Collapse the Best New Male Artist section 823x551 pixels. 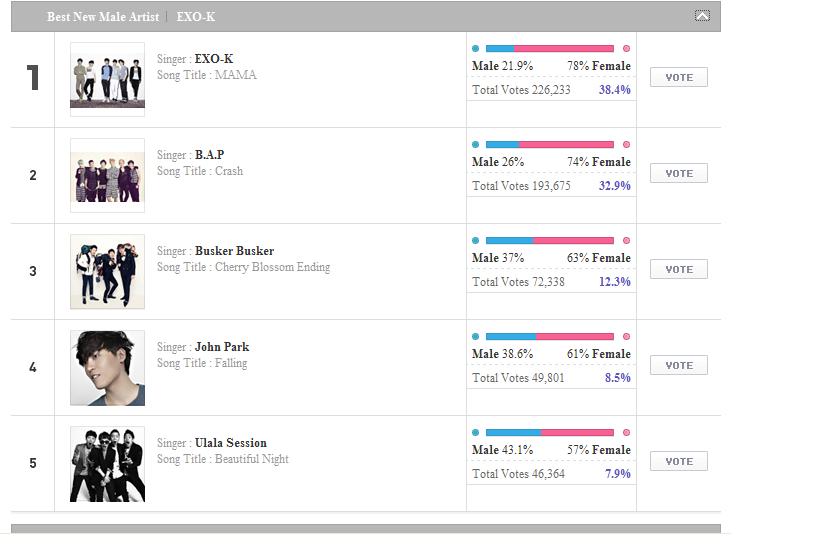(702, 16)
